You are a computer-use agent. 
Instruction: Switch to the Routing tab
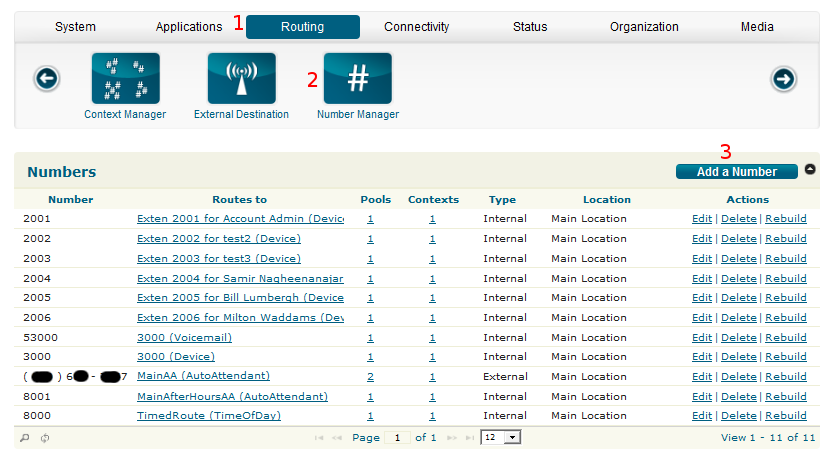point(302,27)
